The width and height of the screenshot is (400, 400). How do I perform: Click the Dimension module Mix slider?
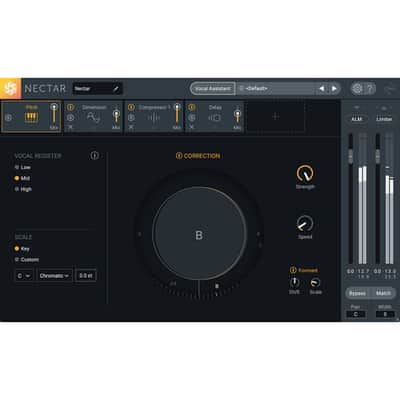click(116, 114)
